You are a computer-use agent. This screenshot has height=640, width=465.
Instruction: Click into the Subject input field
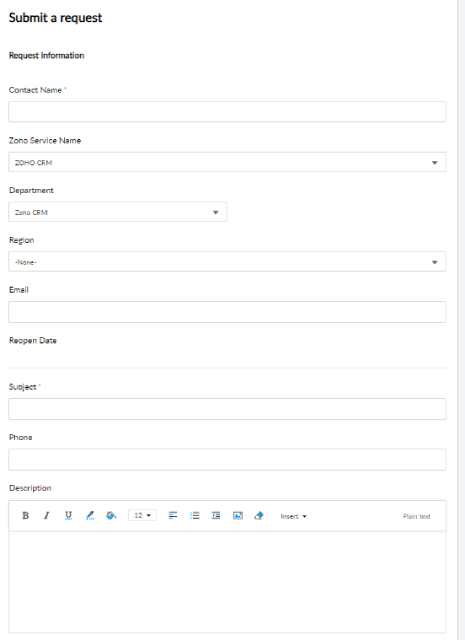coord(227,409)
